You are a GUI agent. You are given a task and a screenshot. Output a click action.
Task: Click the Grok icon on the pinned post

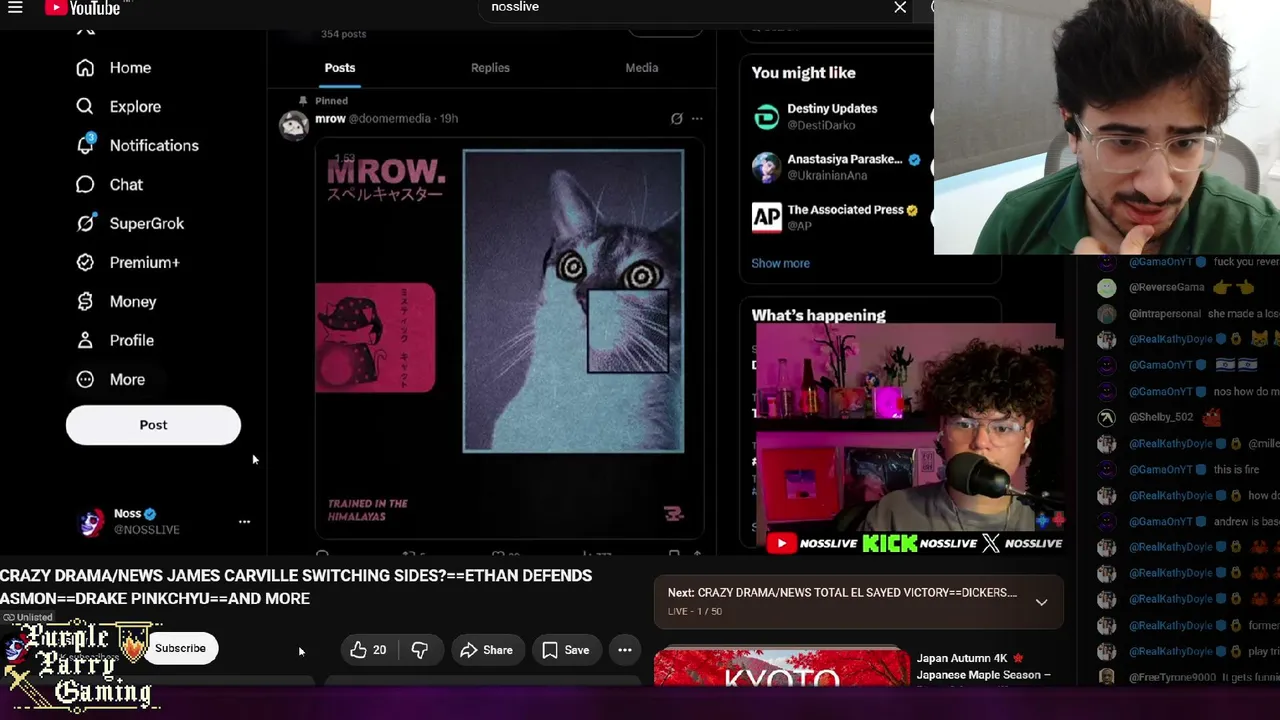(x=677, y=119)
